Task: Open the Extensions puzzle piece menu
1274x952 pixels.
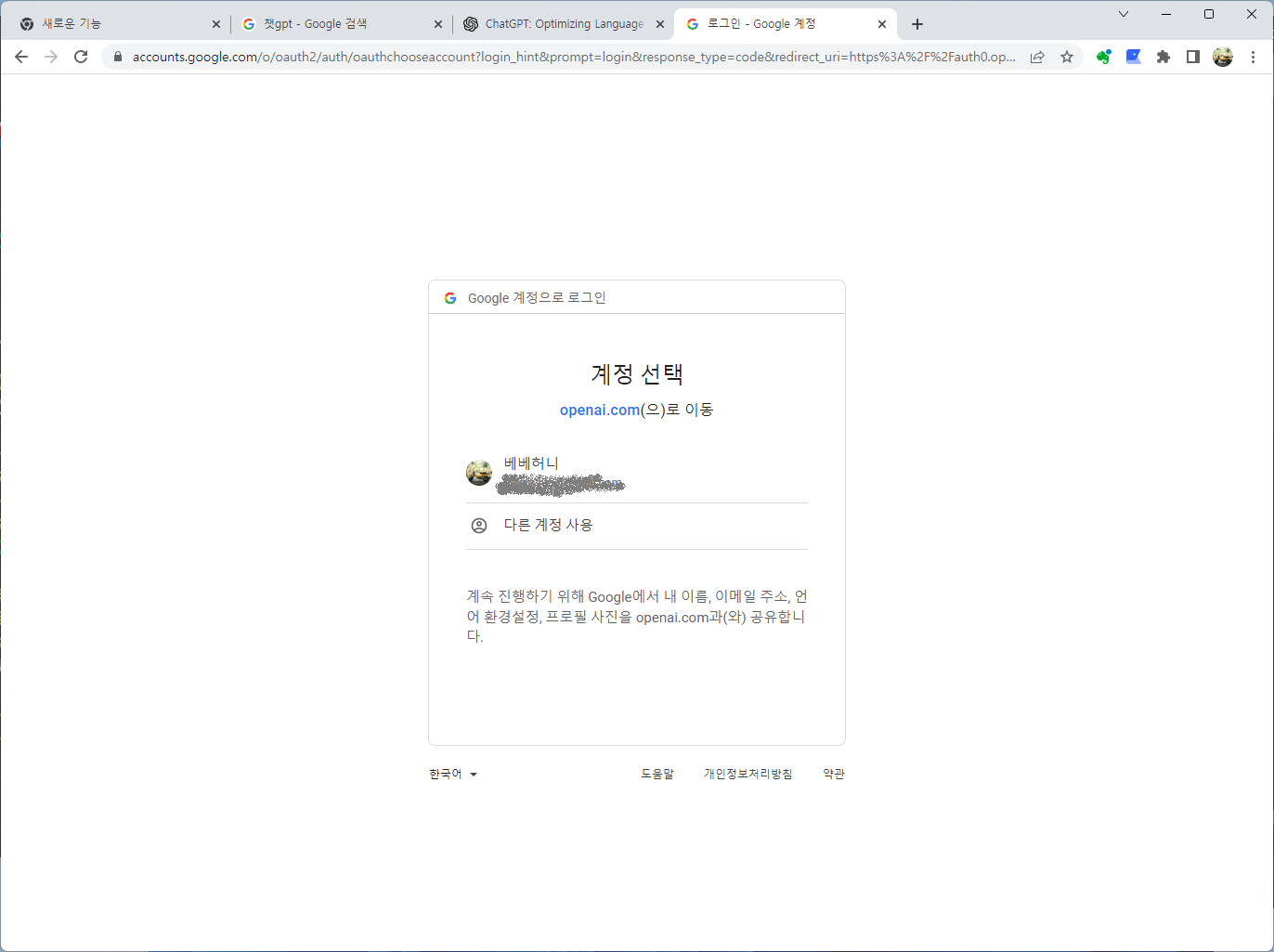Action: 1163,57
